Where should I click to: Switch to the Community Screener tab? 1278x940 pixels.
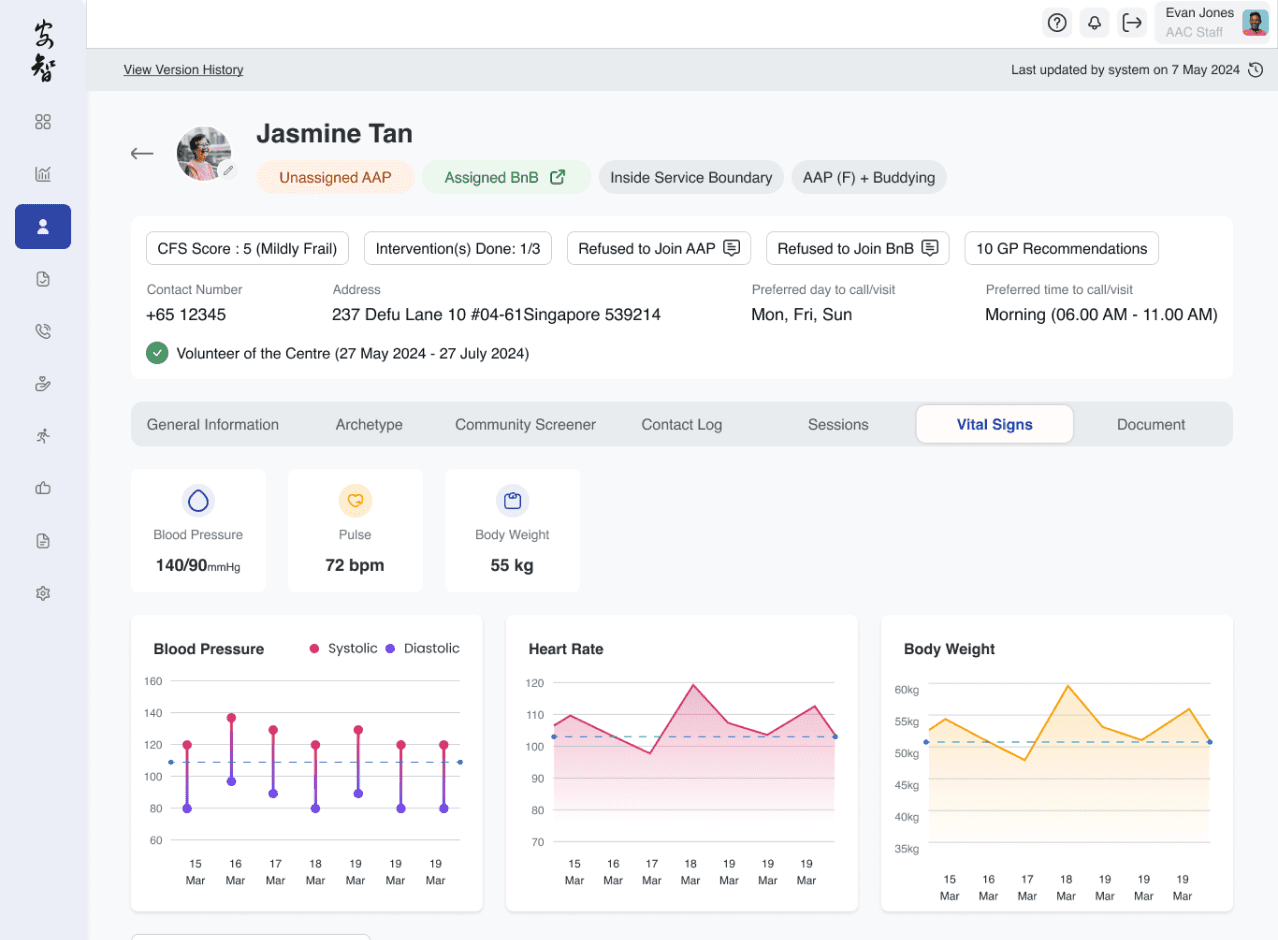(525, 424)
